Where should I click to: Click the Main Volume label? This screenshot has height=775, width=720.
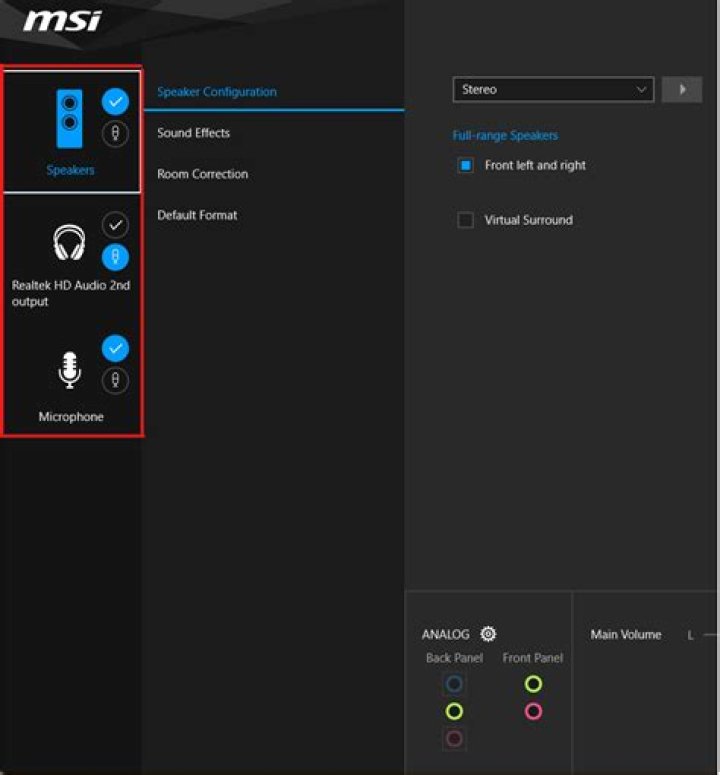coord(626,634)
